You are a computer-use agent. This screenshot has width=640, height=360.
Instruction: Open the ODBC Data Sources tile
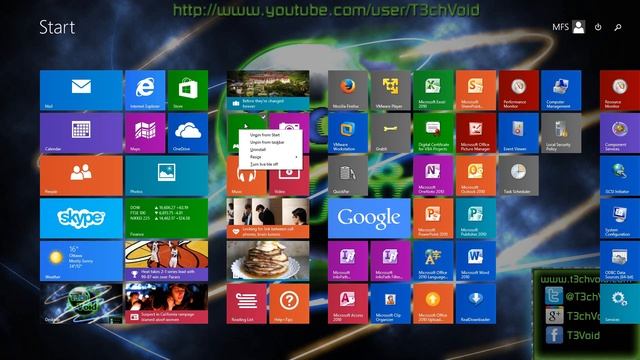pyautogui.click(x=620, y=261)
